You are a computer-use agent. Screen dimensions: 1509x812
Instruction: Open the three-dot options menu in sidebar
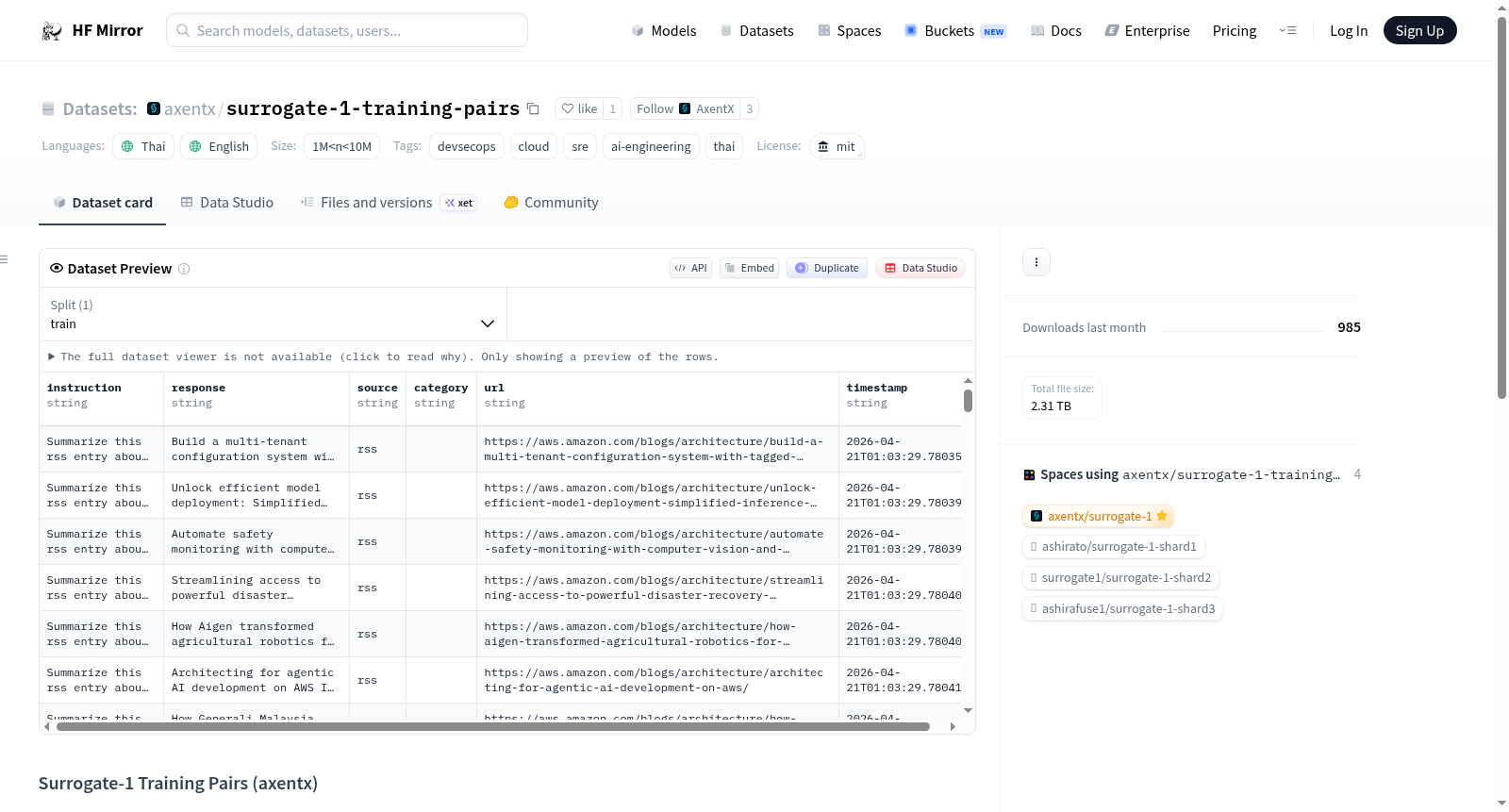pyautogui.click(x=1036, y=262)
